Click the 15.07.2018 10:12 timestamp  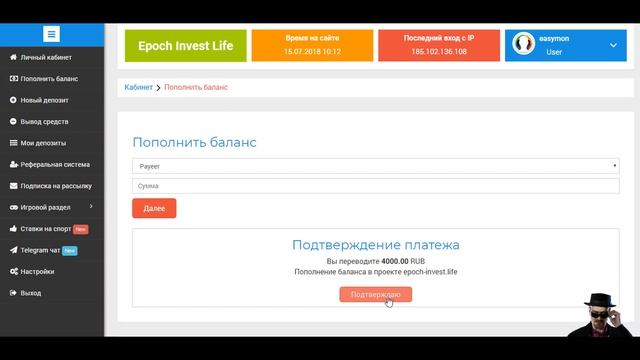coord(312,51)
